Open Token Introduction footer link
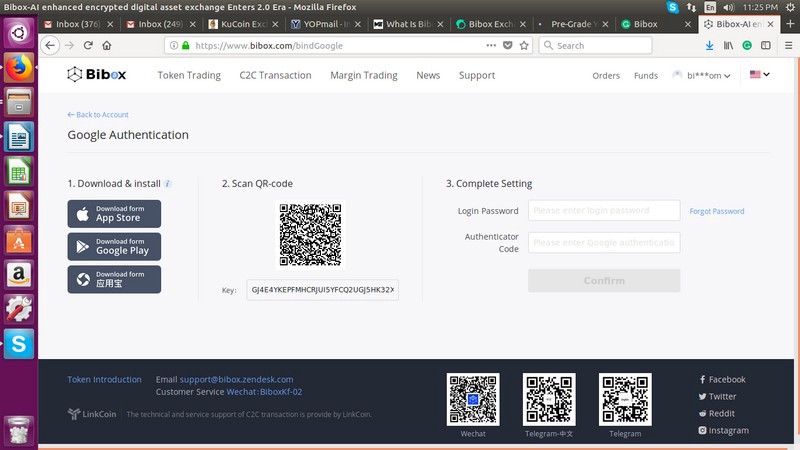Viewport: 800px width, 450px height. 104,379
